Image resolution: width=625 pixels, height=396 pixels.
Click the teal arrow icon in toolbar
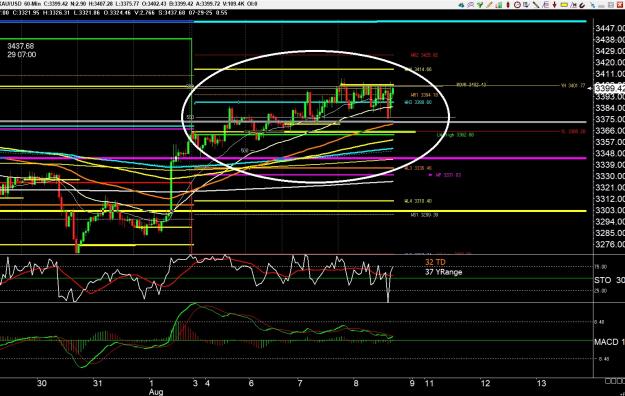(x=461, y=5)
